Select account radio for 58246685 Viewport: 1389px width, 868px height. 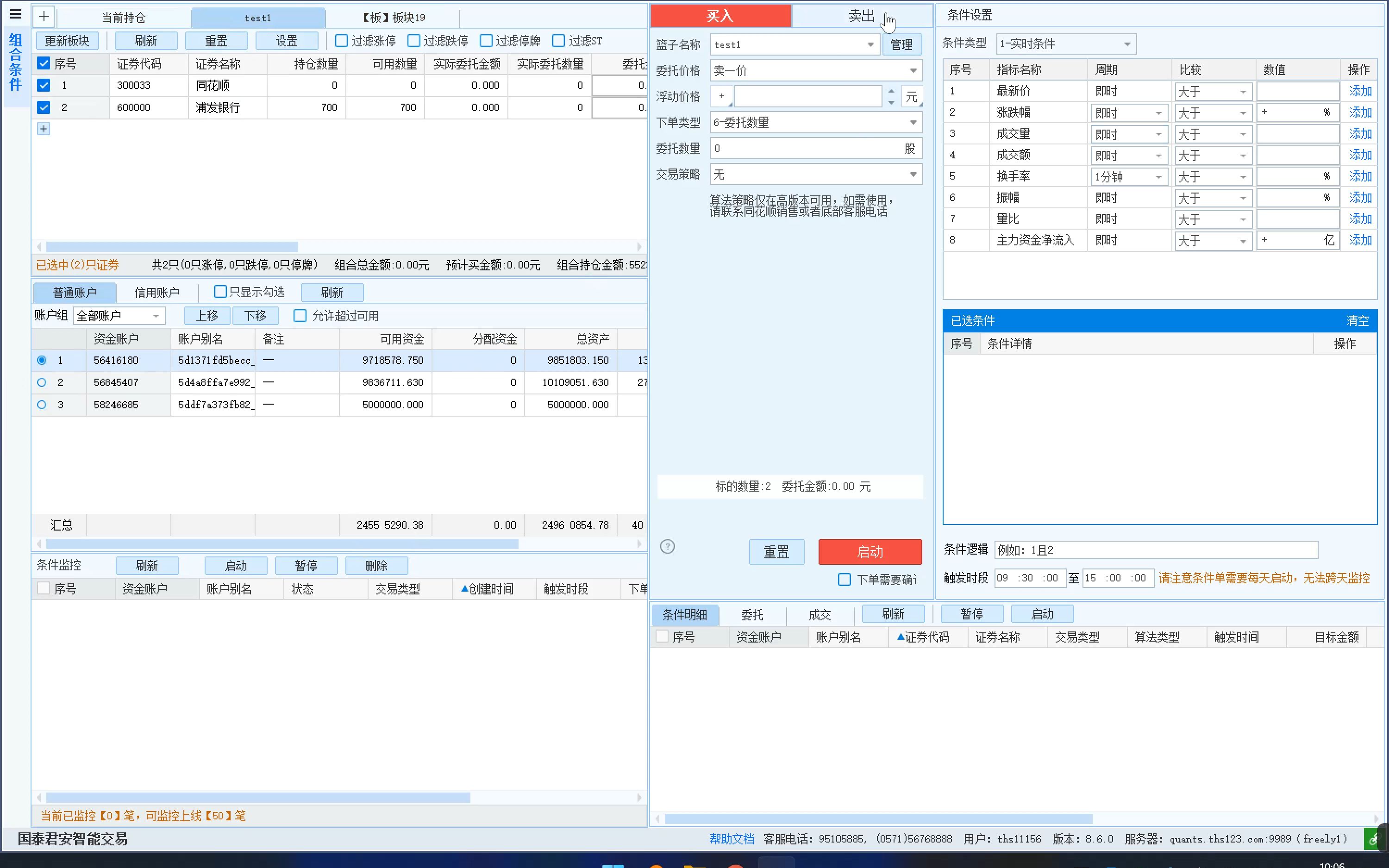(x=41, y=405)
